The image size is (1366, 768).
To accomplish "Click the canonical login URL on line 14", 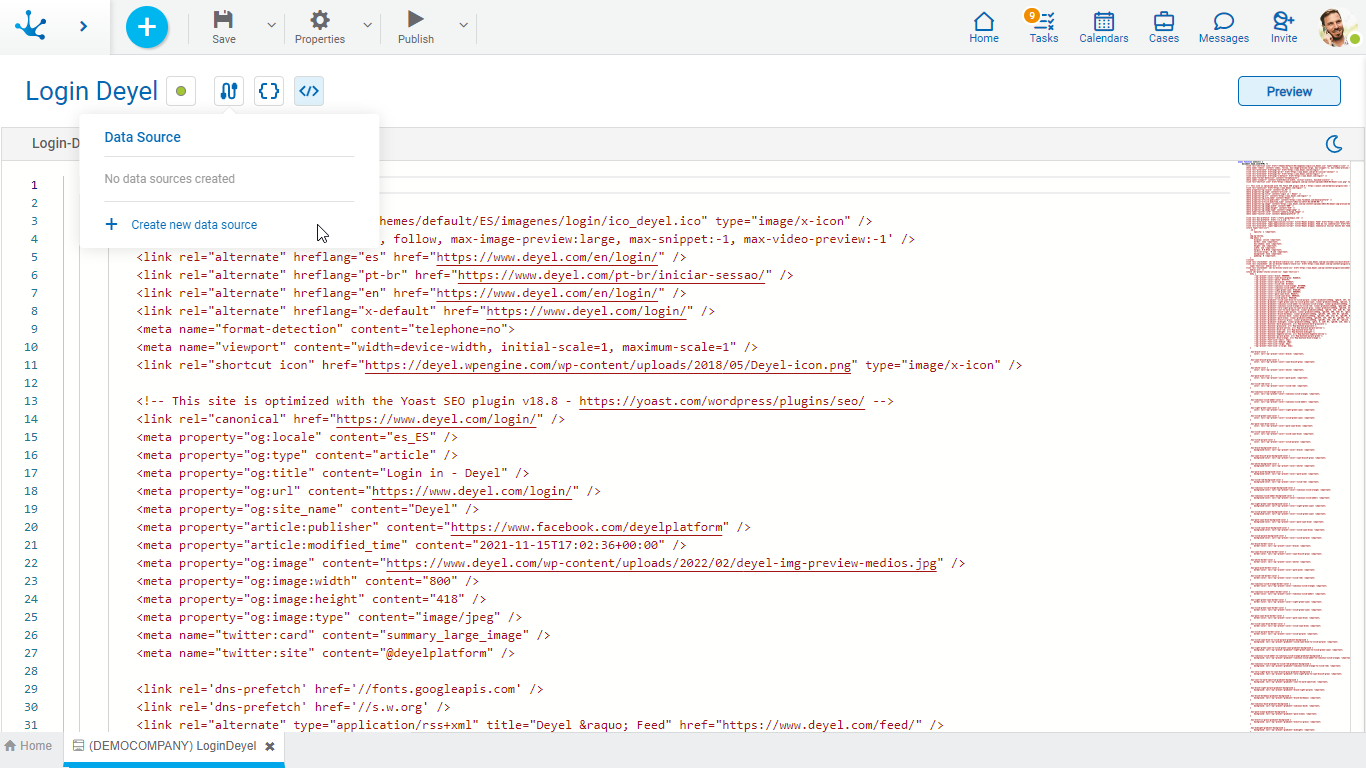I will pyautogui.click(x=439, y=419).
